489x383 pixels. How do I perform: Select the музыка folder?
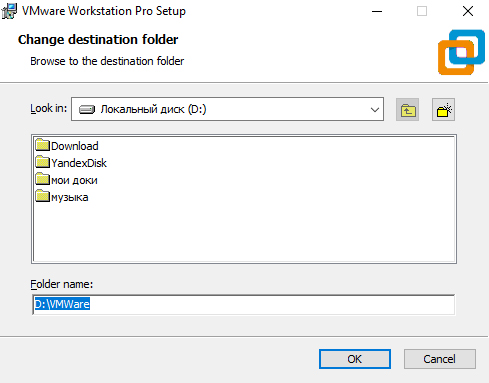pos(62,197)
